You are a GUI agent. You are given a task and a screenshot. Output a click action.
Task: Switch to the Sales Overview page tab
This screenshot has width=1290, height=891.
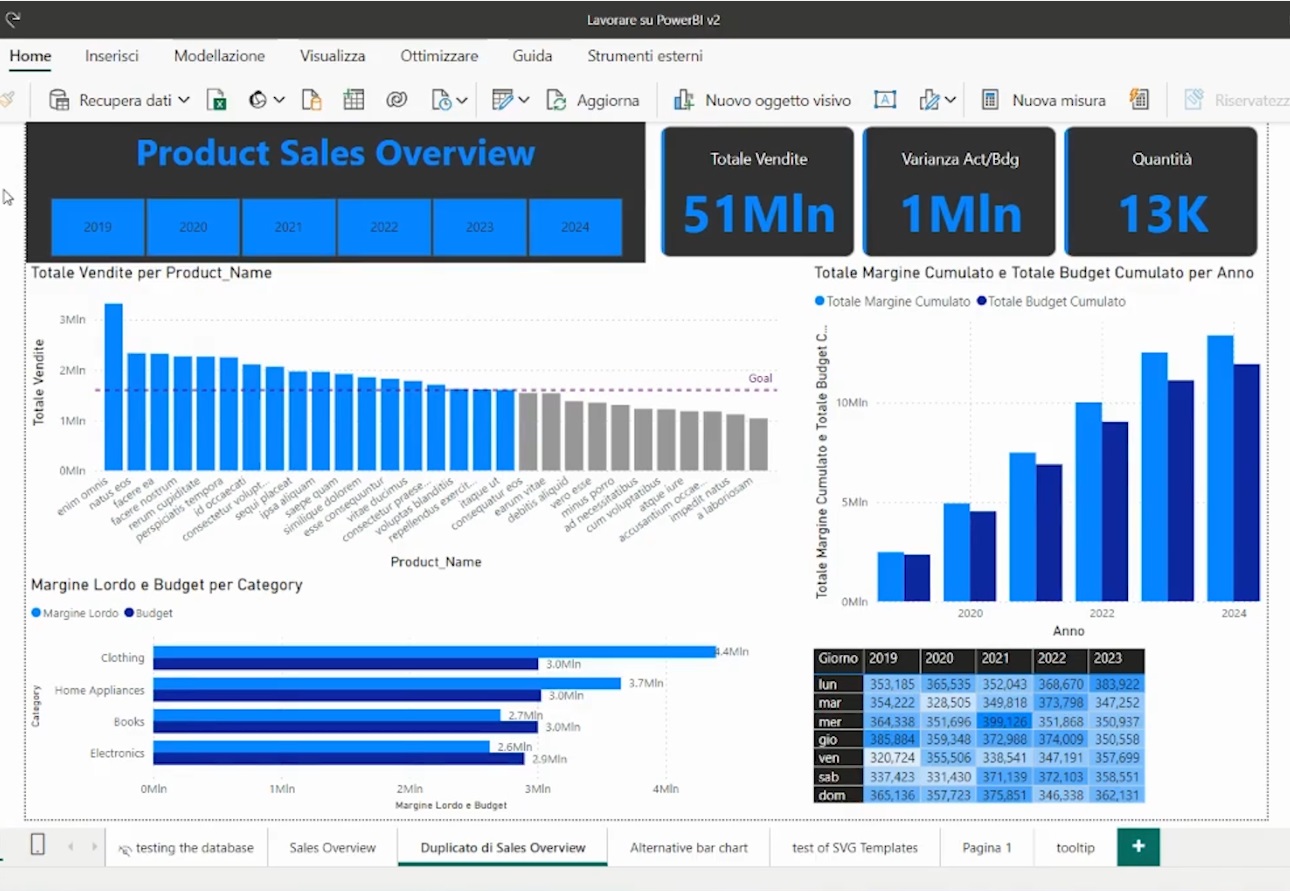(332, 847)
